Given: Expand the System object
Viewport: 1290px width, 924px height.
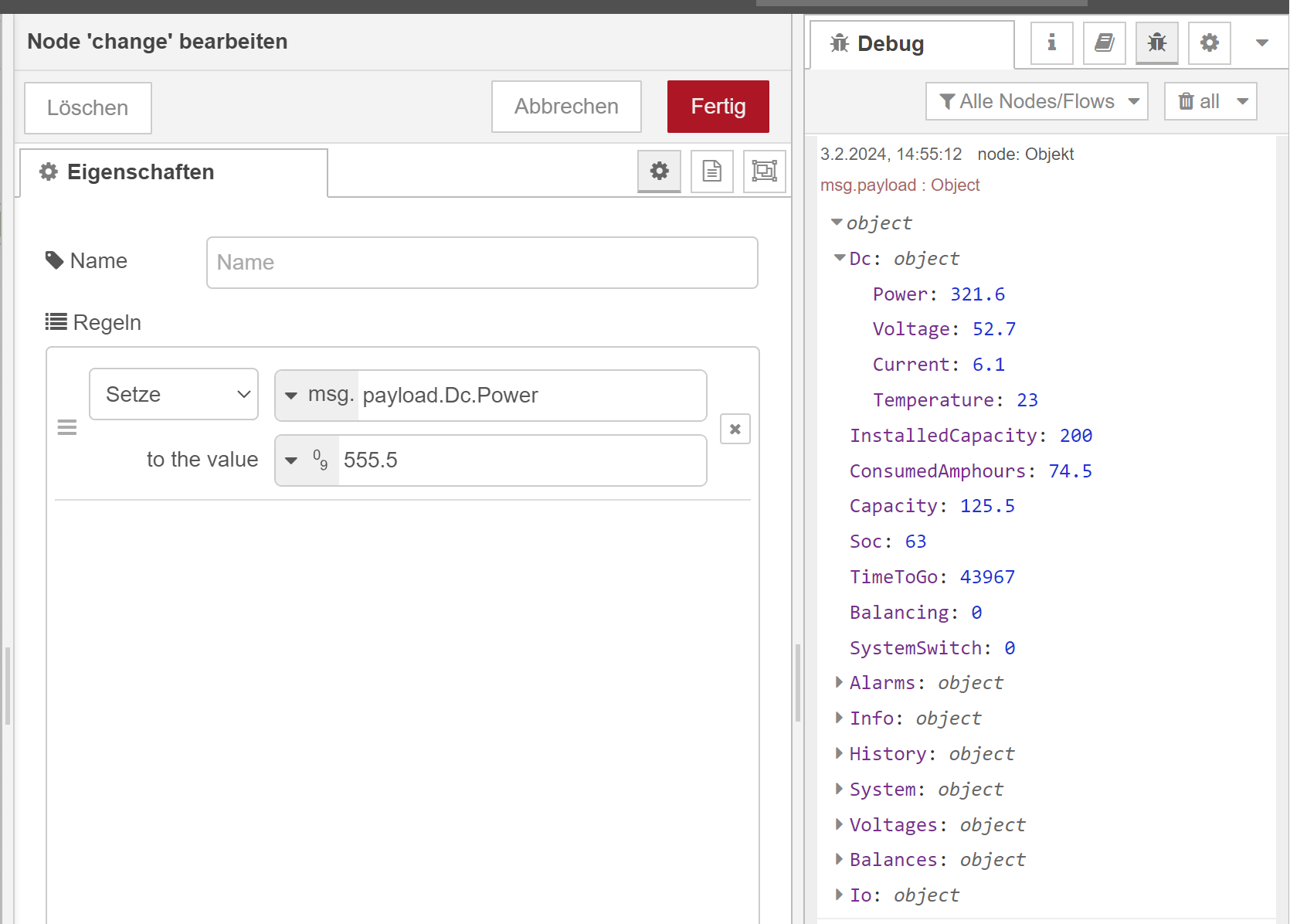Looking at the screenshot, I should click(x=839, y=789).
